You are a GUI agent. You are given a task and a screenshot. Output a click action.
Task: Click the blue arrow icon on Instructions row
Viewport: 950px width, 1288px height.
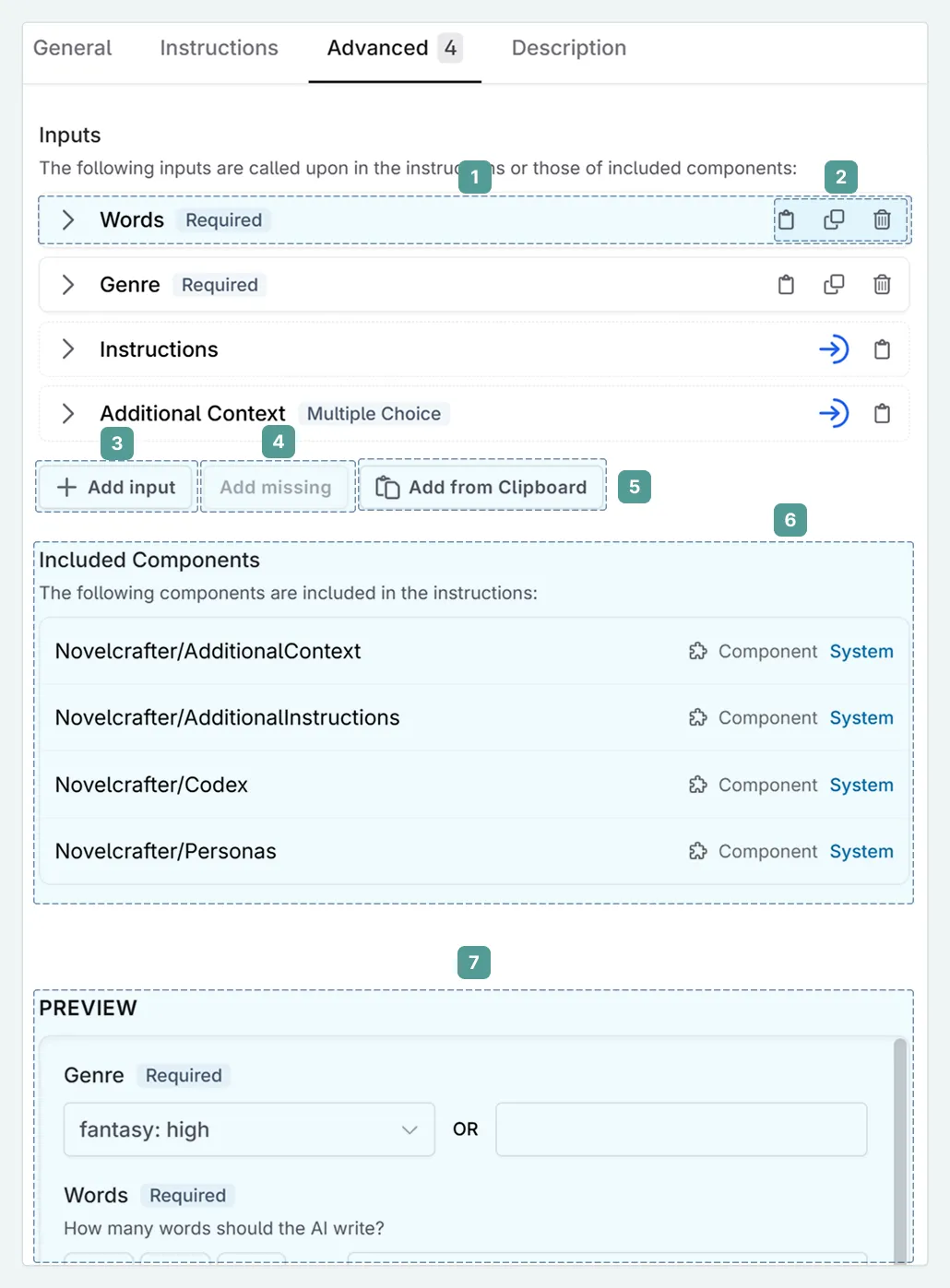tap(834, 349)
